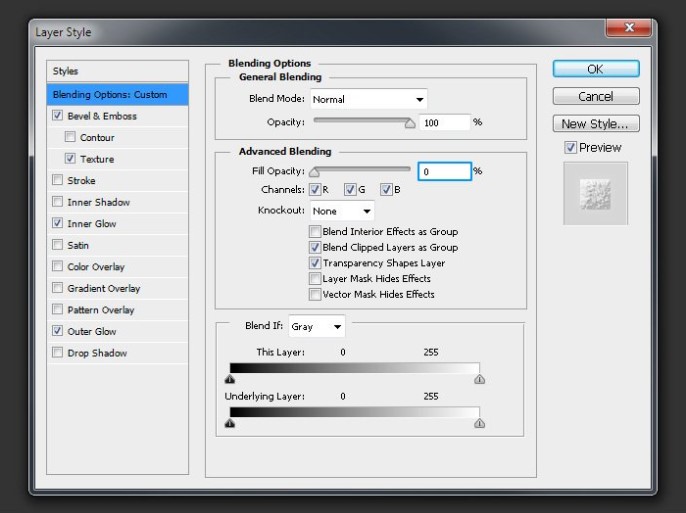Disable the R channel checkbox
This screenshot has width=686, height=513.
(315, 190)
